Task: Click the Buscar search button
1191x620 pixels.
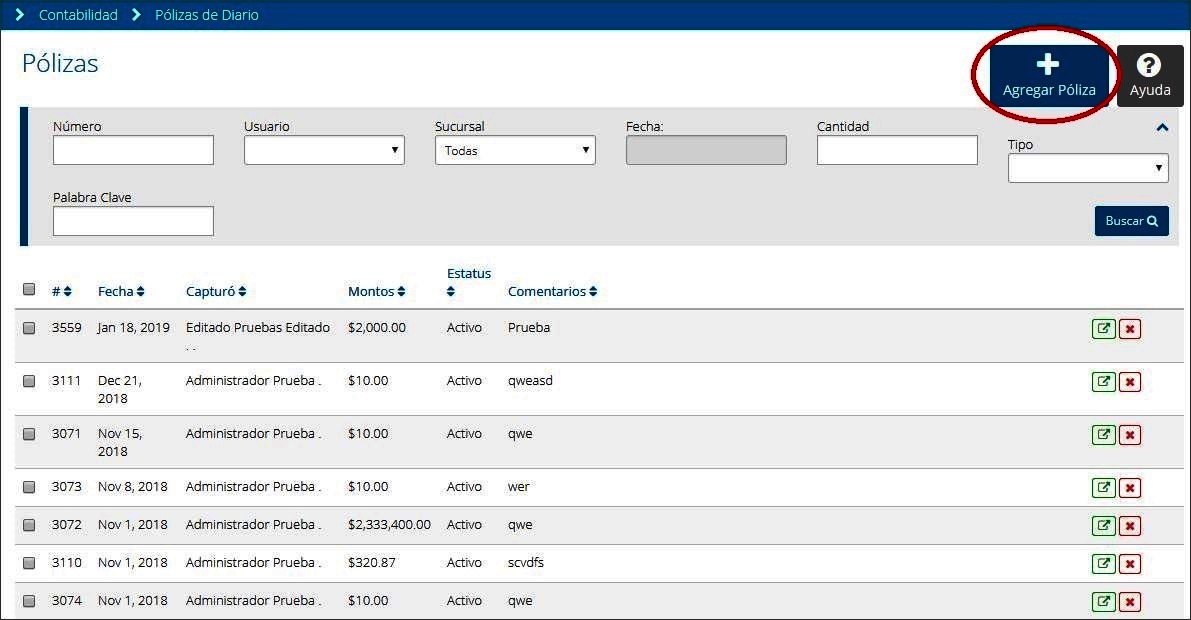Action: pos(1131,221)
